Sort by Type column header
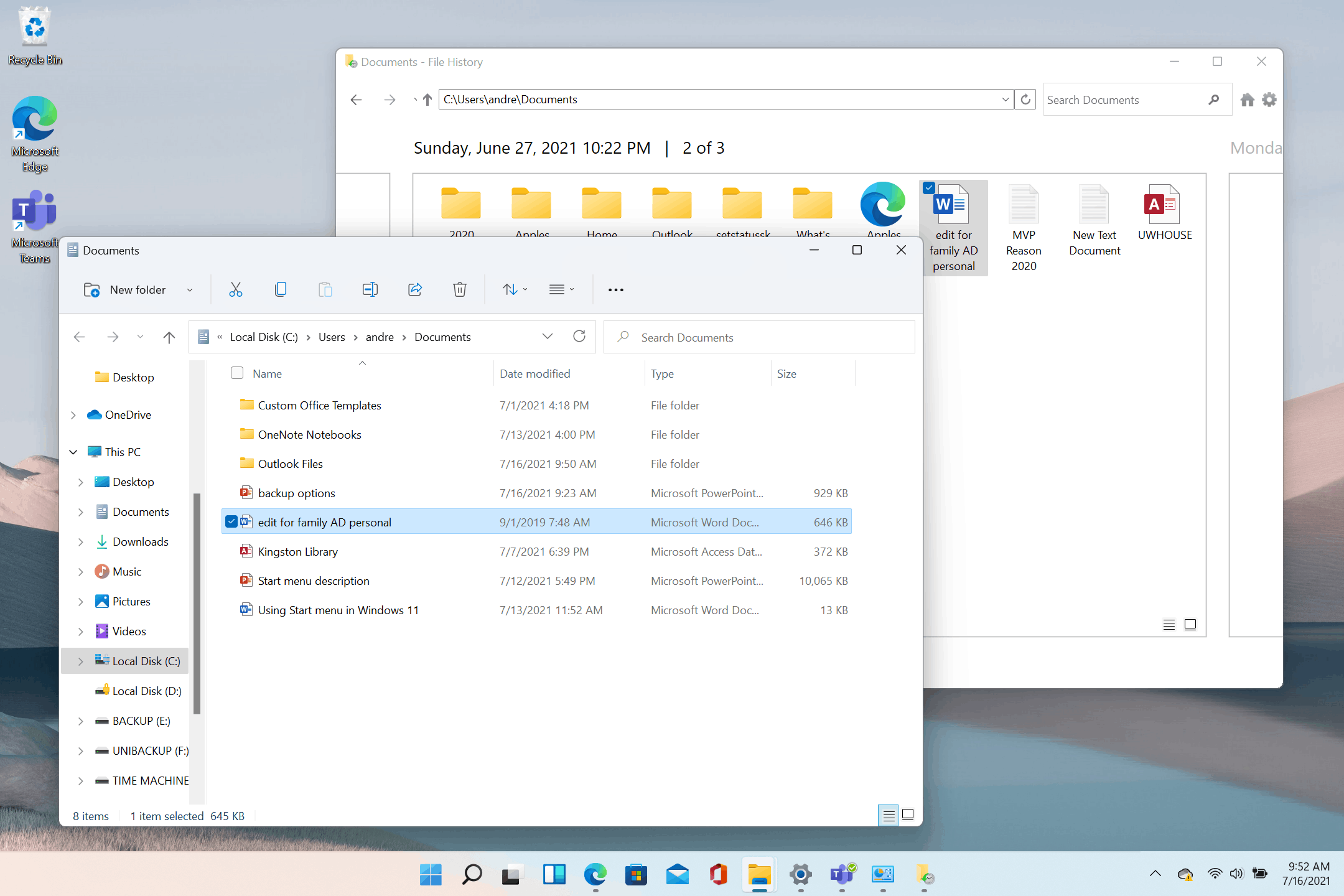 coord(662,373)
